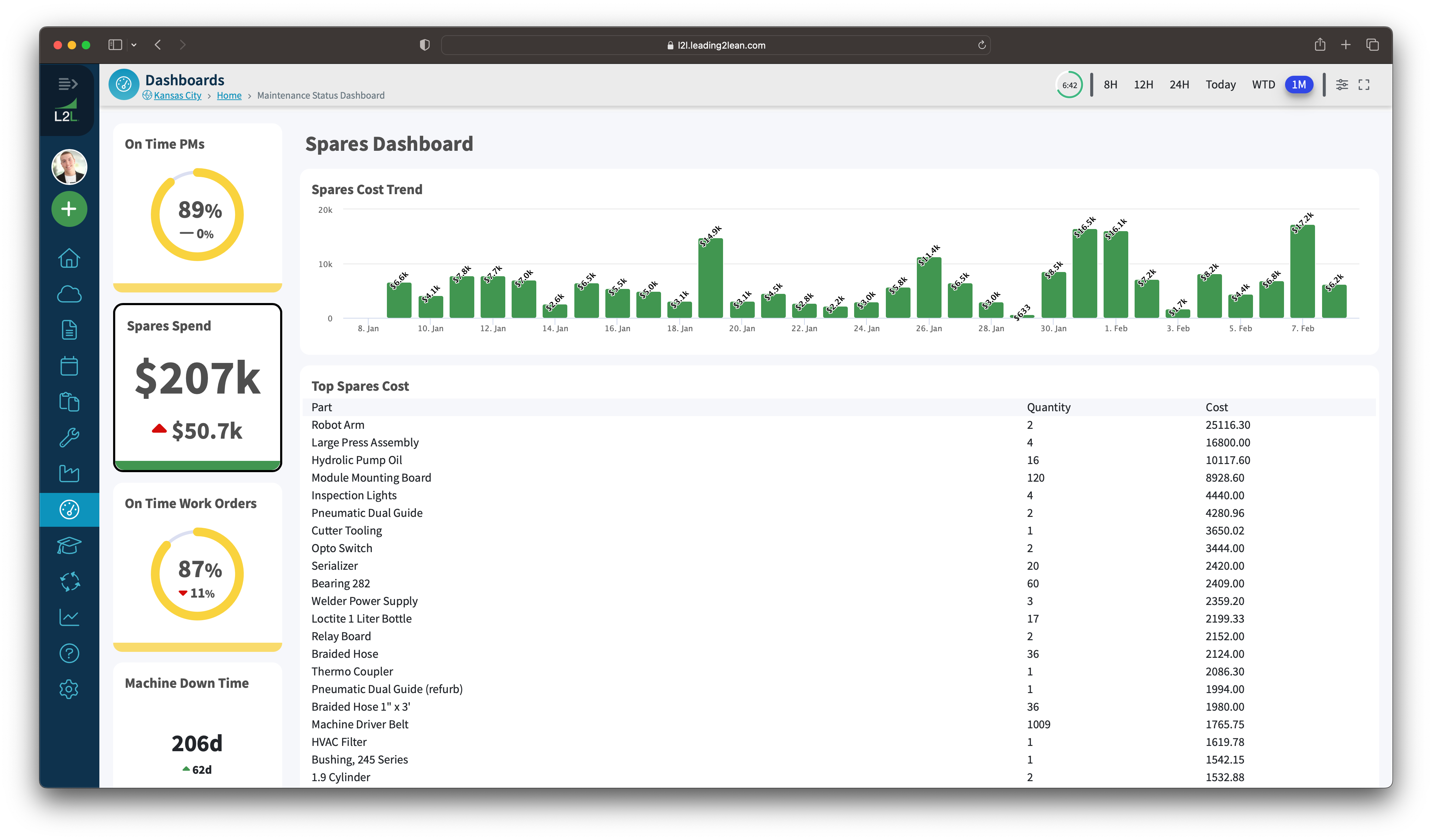Image resolution: width=1432 pixels, height=840 pixels.
Task: Enter fullscreen with the expand icon
Action: 1364,85
